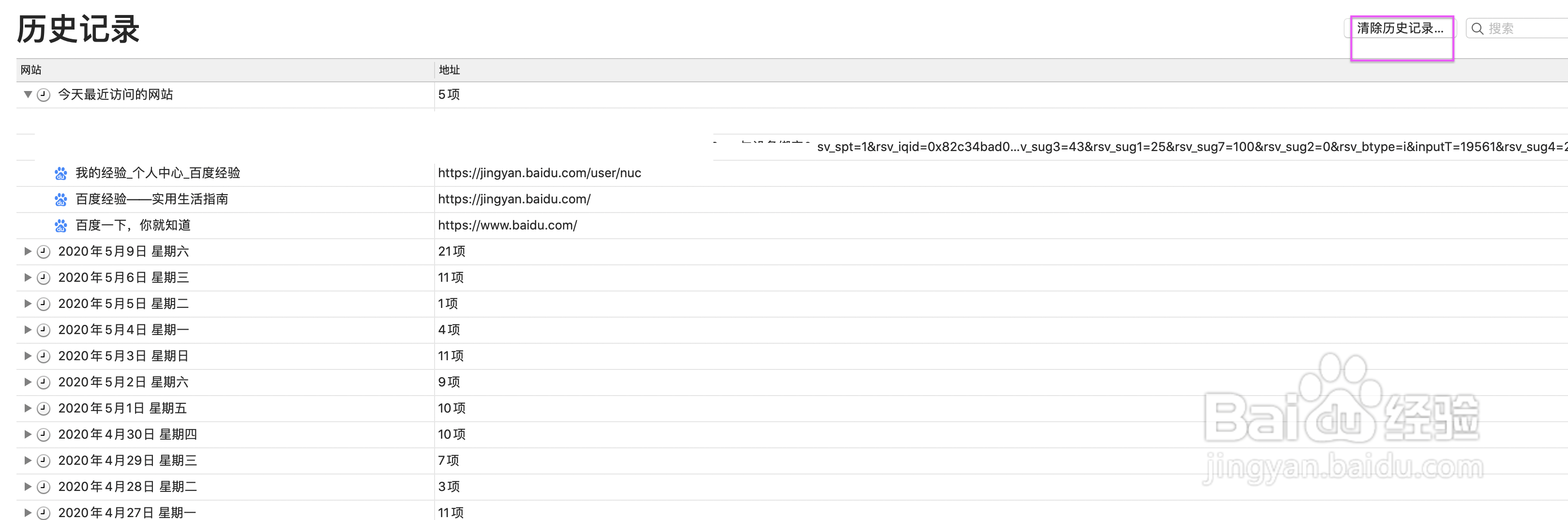This screenshot has height=520, width=1568.
Task: Click Baidu paw icon beside 我的经验 entry
Action: pyautogui.click(x=61, y=173)
